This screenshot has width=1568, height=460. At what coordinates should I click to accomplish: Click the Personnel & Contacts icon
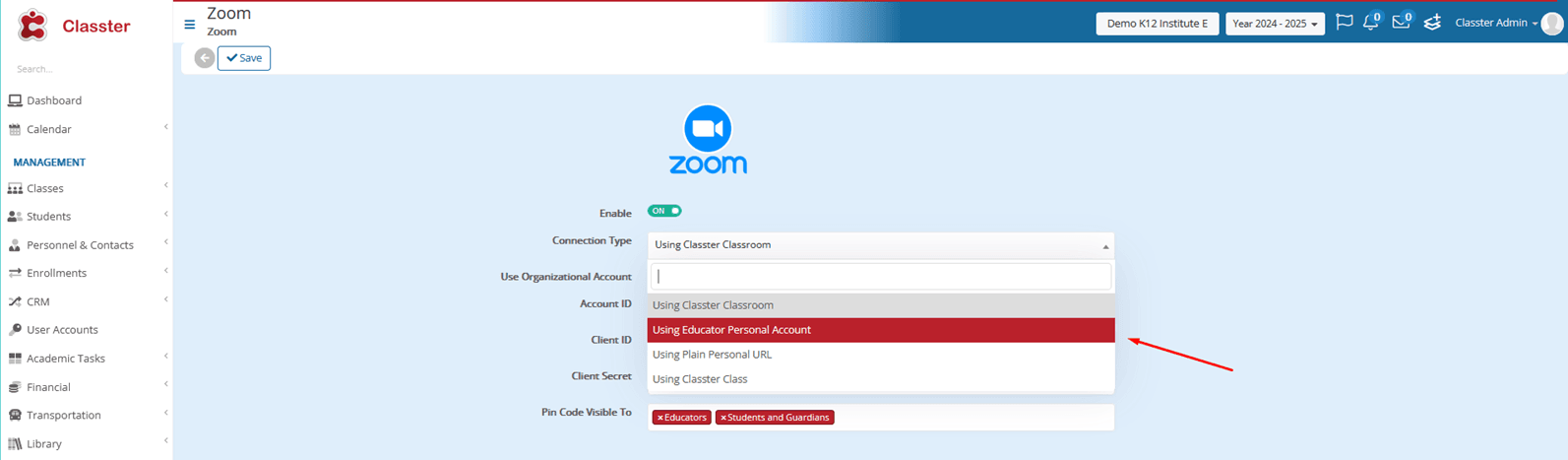[x=15, y=245]
